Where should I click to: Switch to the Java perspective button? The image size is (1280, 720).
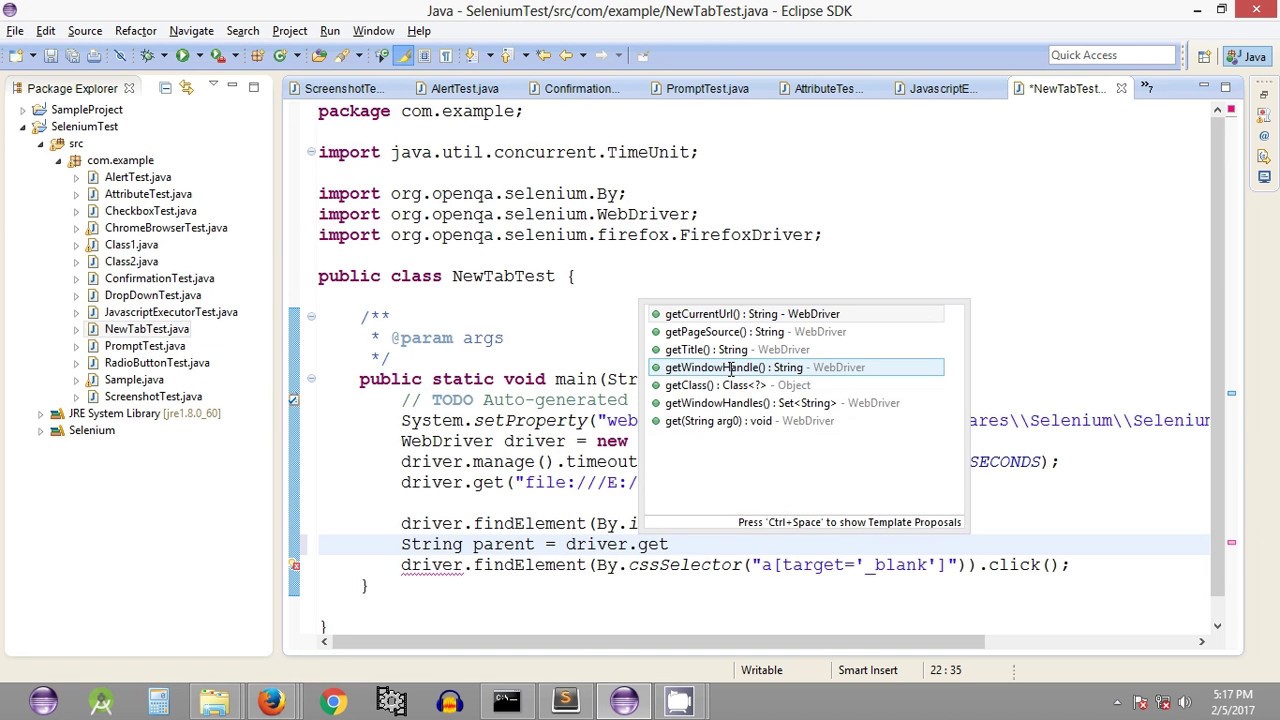pyautogui.click(x=1246, y=56)
